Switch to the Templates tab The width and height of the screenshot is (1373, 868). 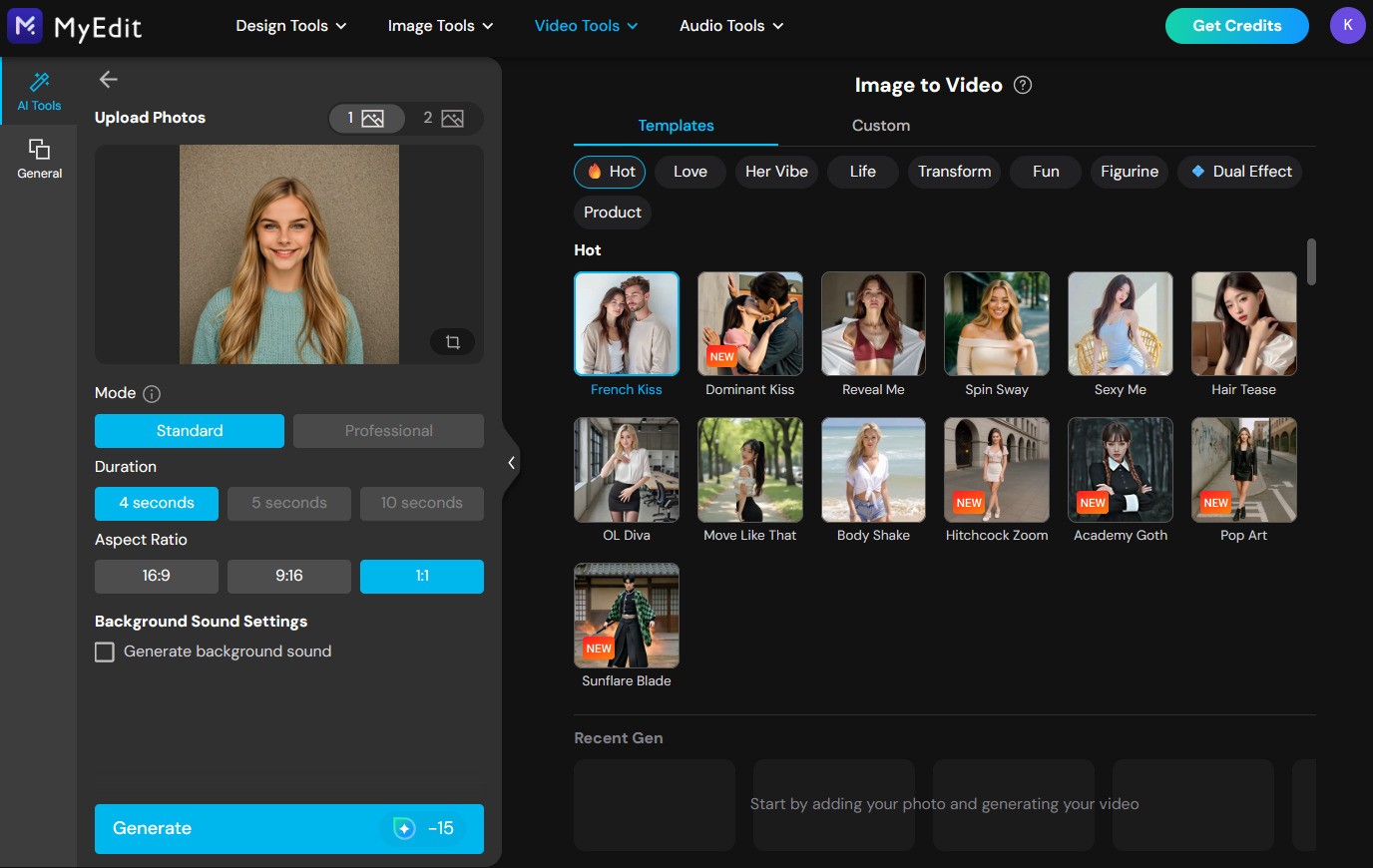coord(676,126)
